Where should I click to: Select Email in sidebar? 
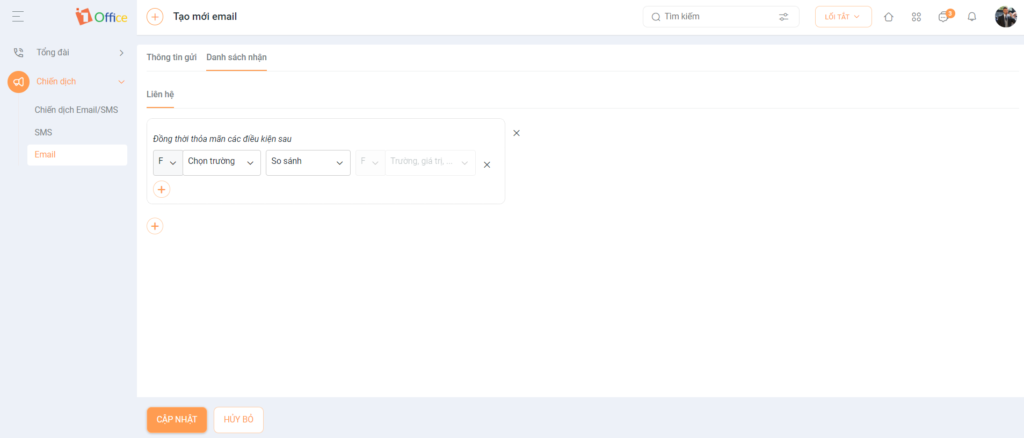point(77,155)
